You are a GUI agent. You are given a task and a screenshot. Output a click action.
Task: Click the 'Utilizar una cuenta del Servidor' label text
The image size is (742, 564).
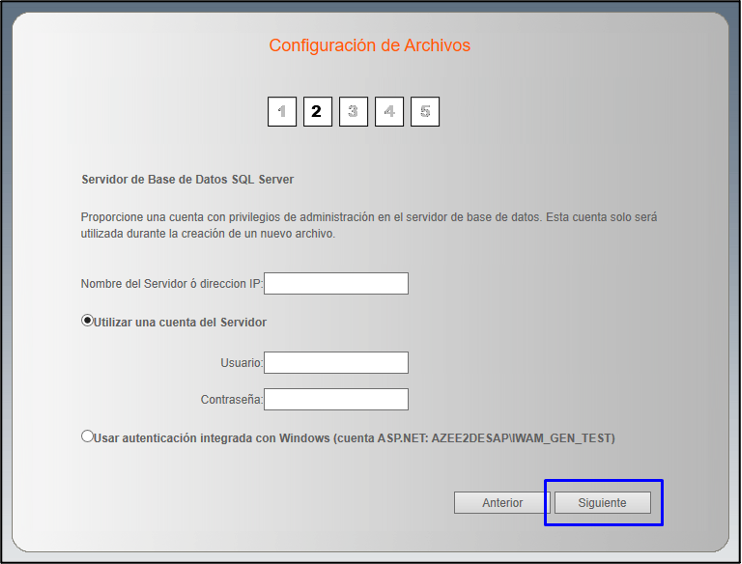(180, 322)
